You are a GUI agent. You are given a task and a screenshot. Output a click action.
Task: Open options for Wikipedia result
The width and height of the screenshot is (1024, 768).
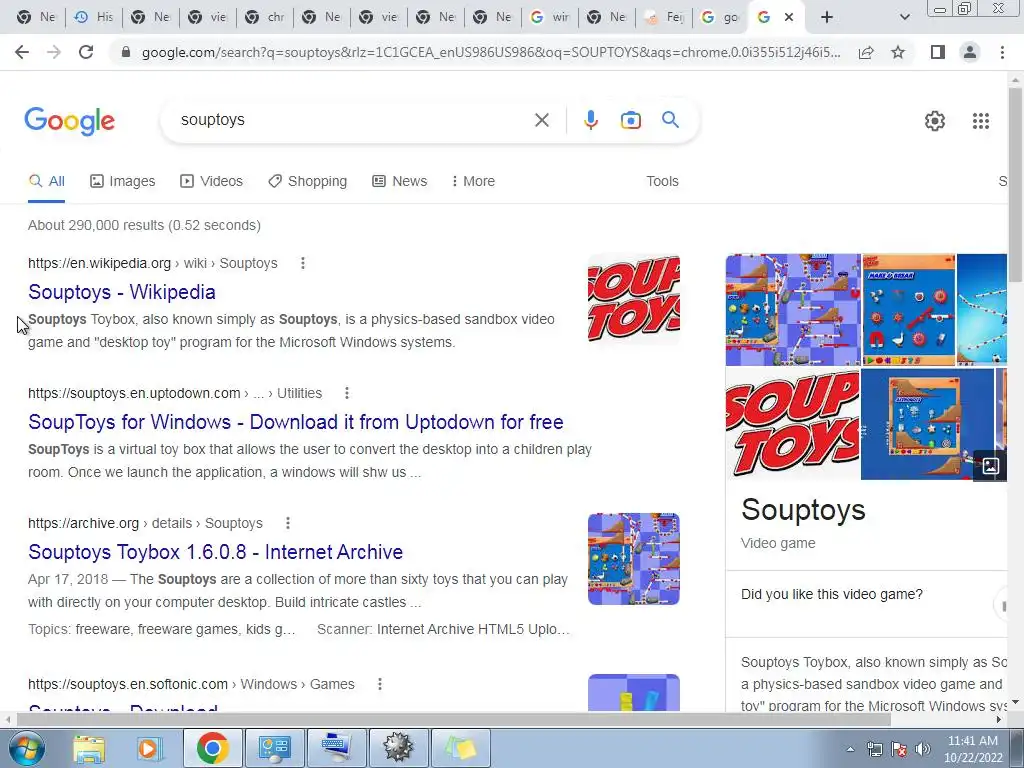point(302,263)
